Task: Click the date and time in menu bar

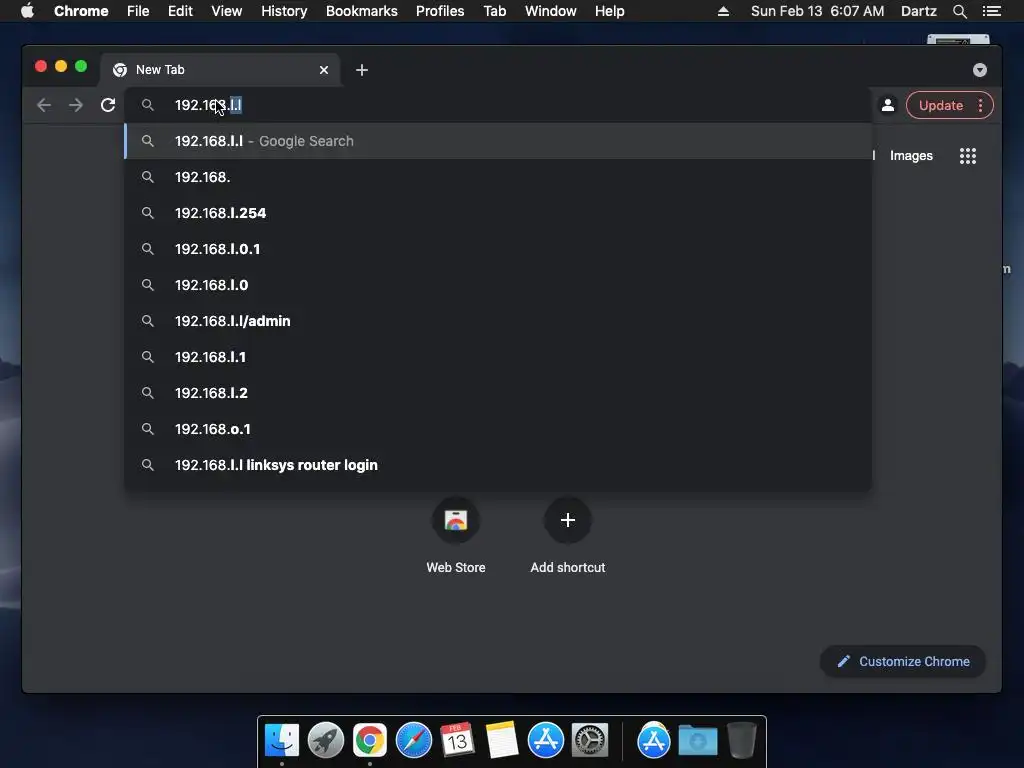Action: click(x=817, y=11)
